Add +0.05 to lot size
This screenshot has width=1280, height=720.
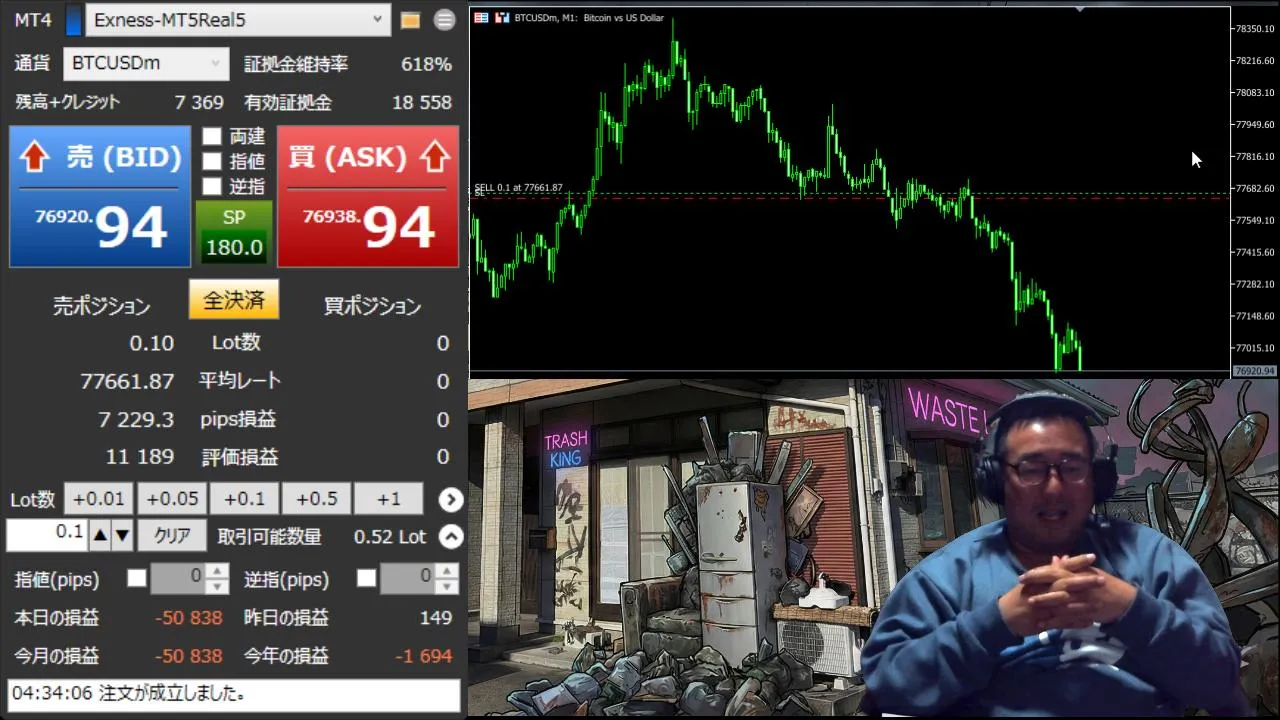(171, 499)
